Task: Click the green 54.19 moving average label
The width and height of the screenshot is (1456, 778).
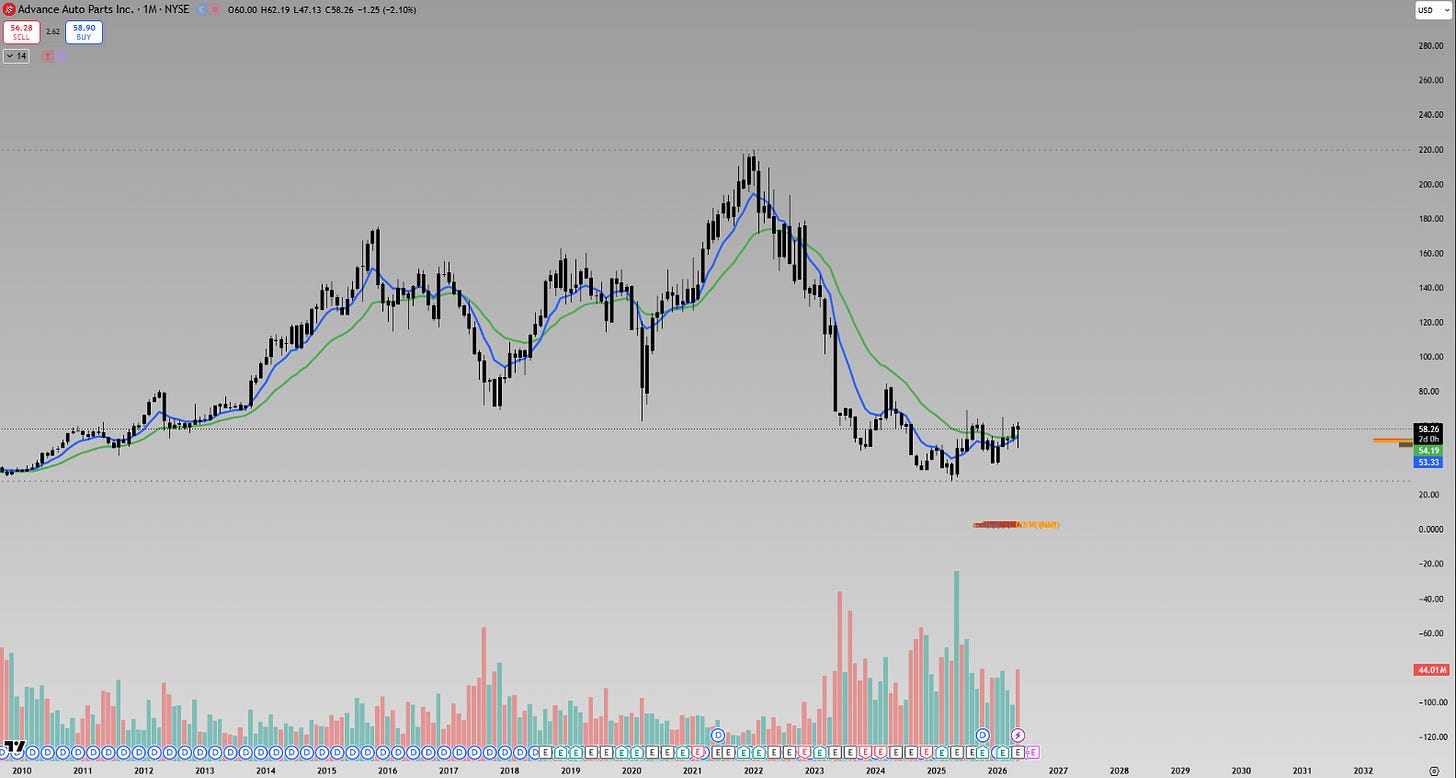Action: click(1428, 451)
